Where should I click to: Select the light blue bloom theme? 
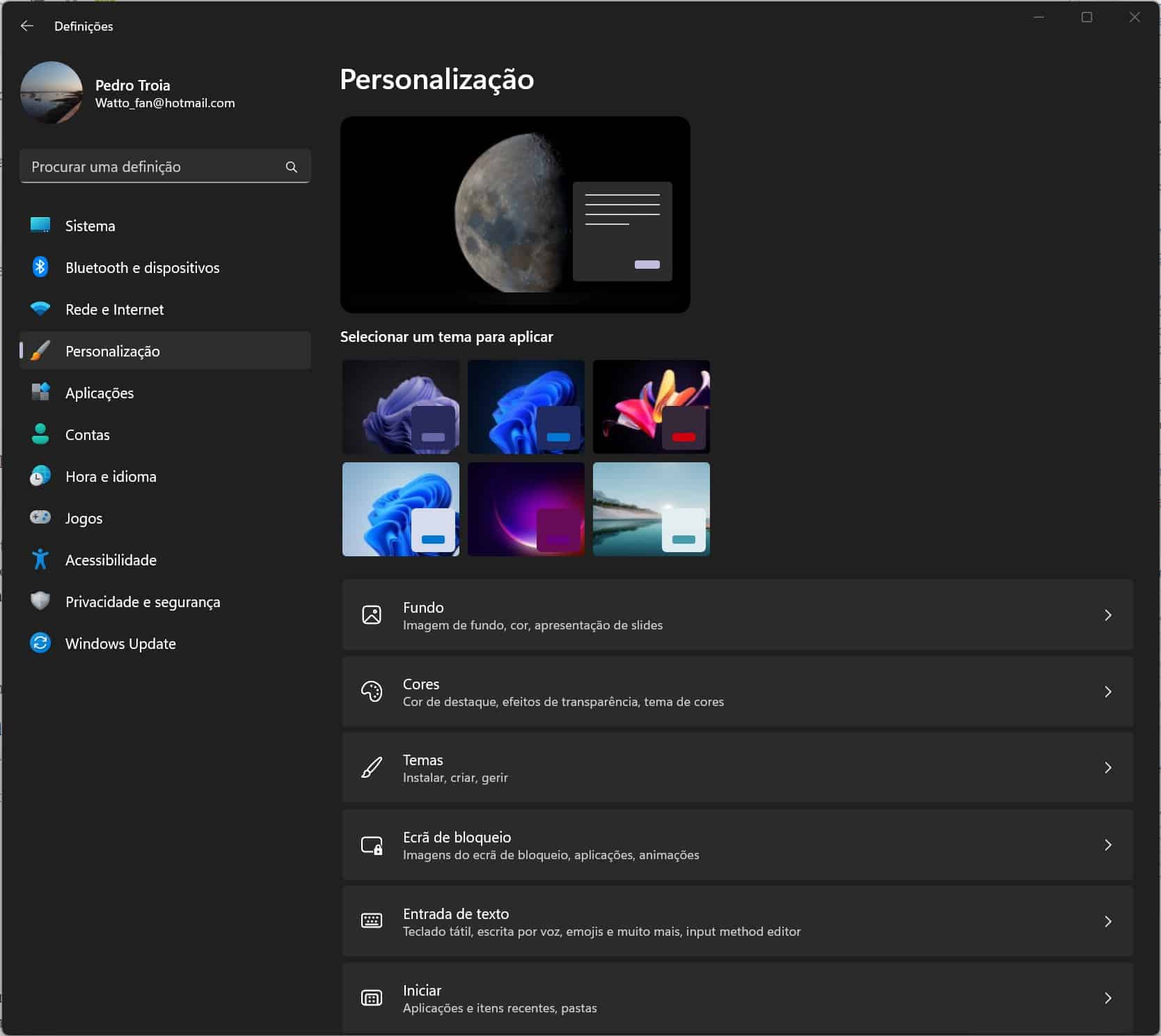[400, 509]
